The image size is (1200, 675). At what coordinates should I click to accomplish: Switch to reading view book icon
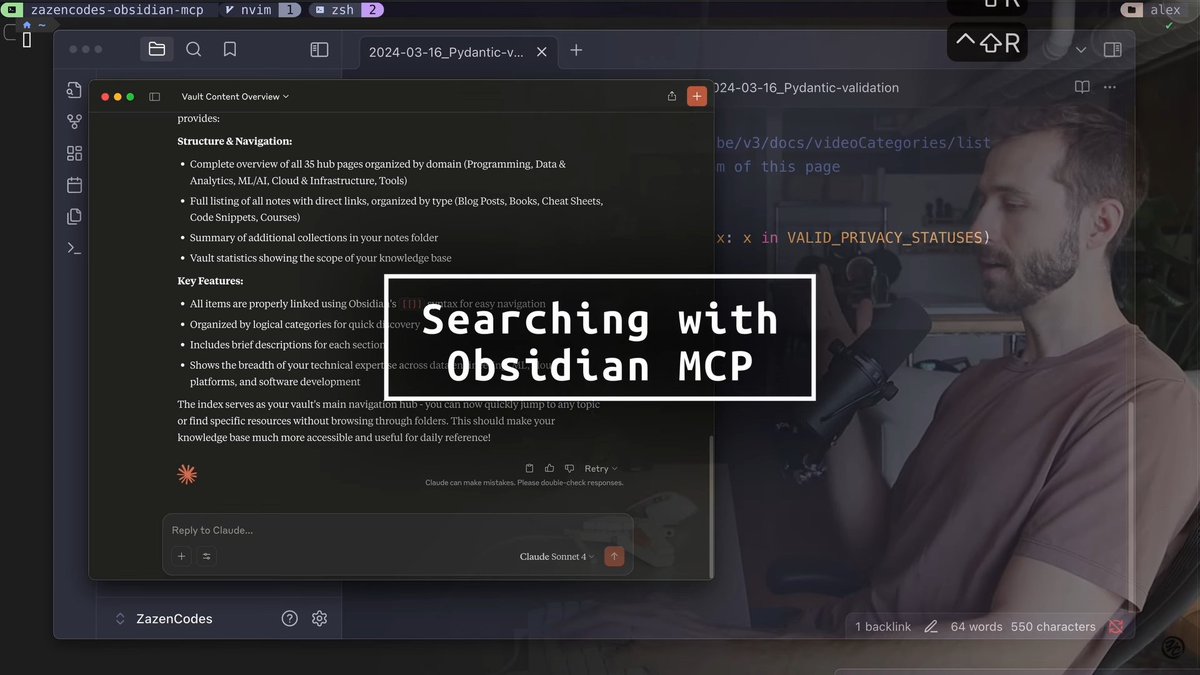[x=1082, y=88]
